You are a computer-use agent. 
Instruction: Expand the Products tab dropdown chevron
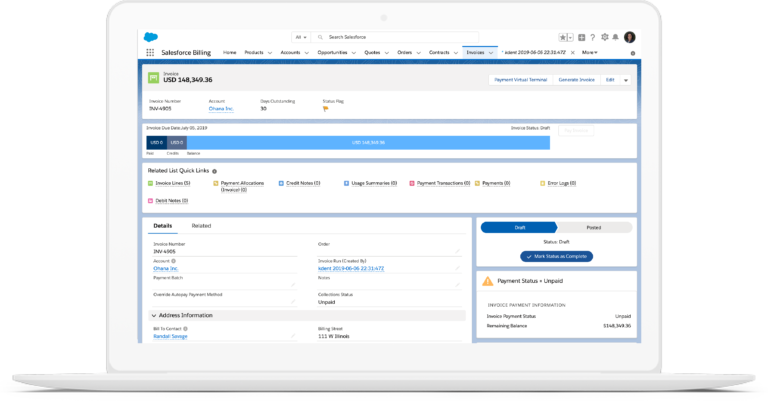tap(270, 53)
